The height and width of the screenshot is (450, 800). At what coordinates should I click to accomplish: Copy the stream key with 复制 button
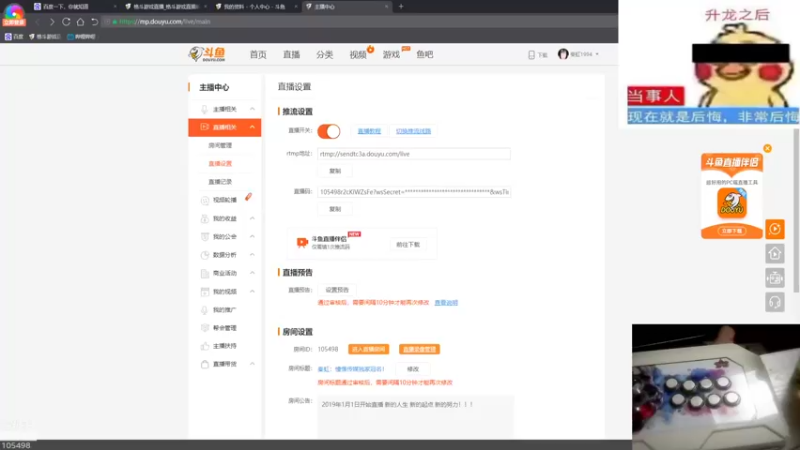point(335,209)
